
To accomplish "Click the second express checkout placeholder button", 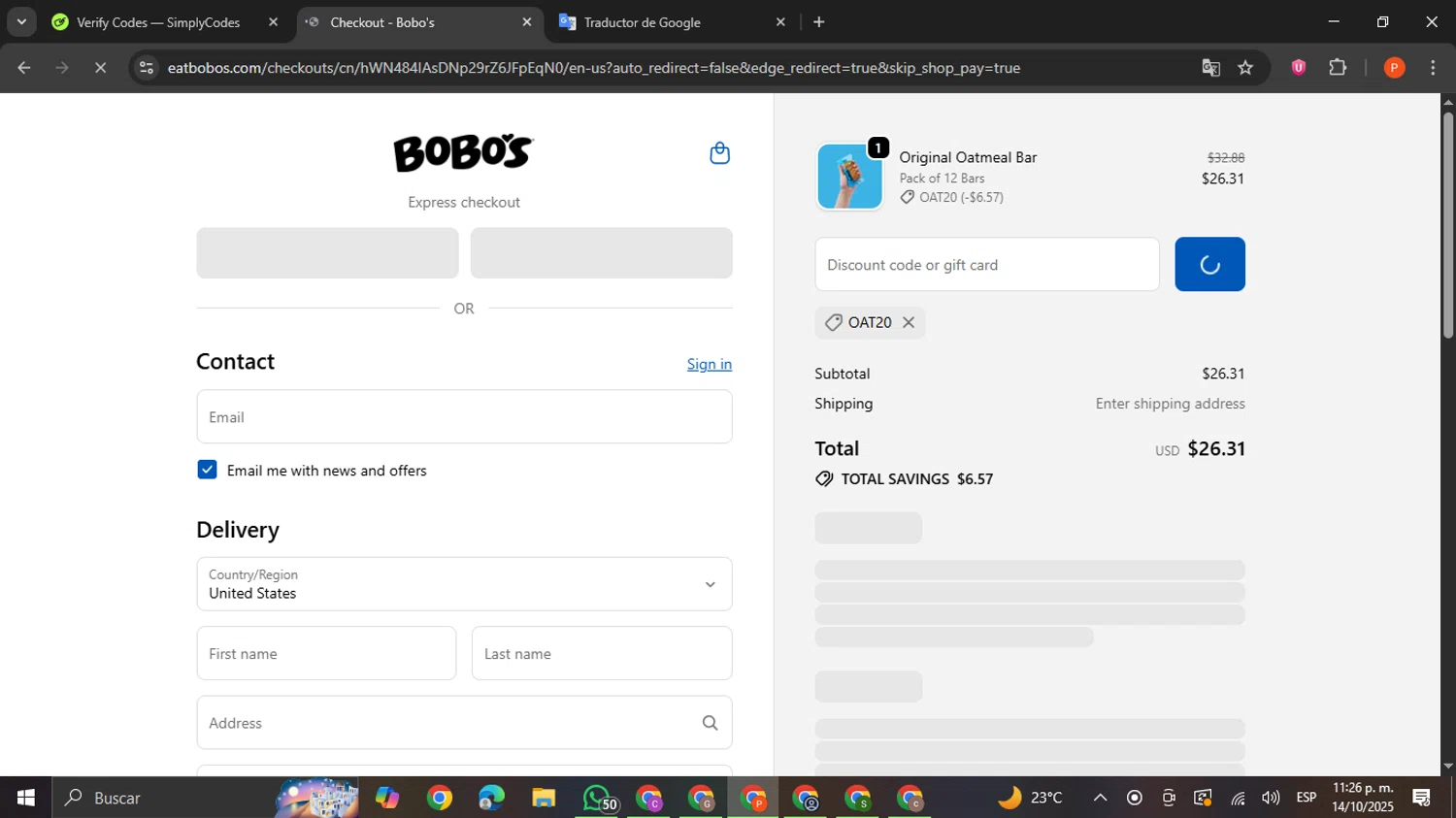I will (602, 253).
